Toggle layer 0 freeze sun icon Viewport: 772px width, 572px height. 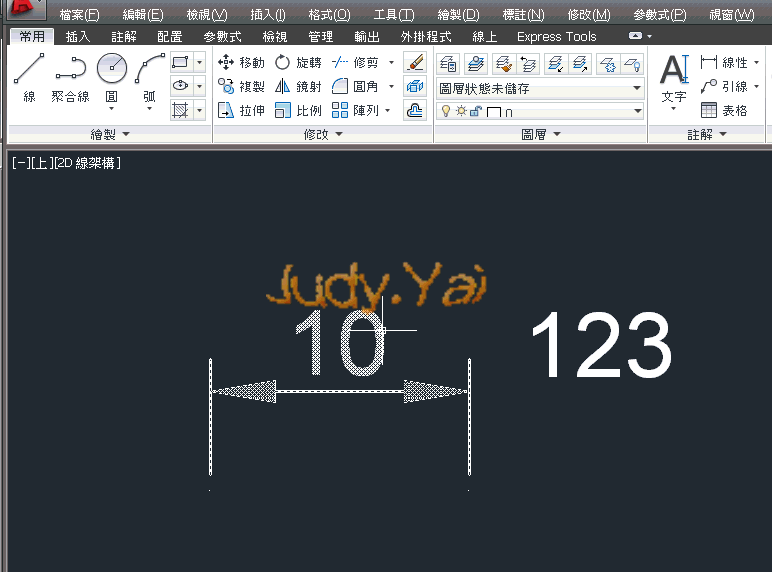coord(461,111)
